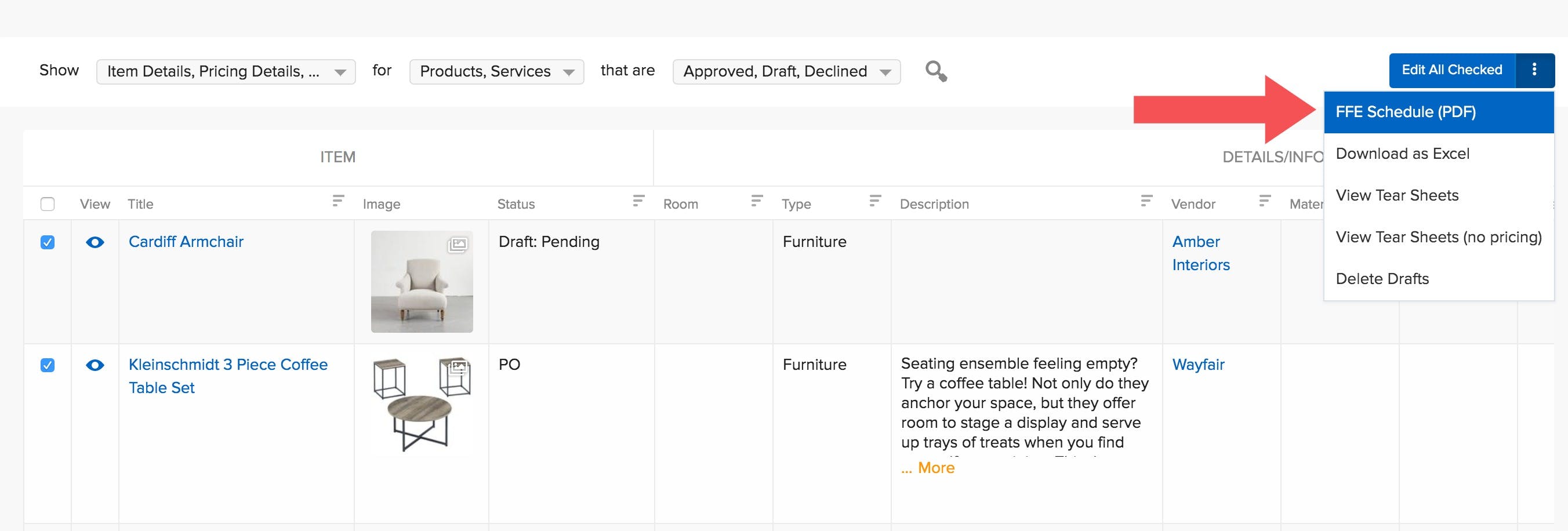Click the sort icon on the Vendor column
Screen dimensions: 1568x531
click(x=1264, y=201)
